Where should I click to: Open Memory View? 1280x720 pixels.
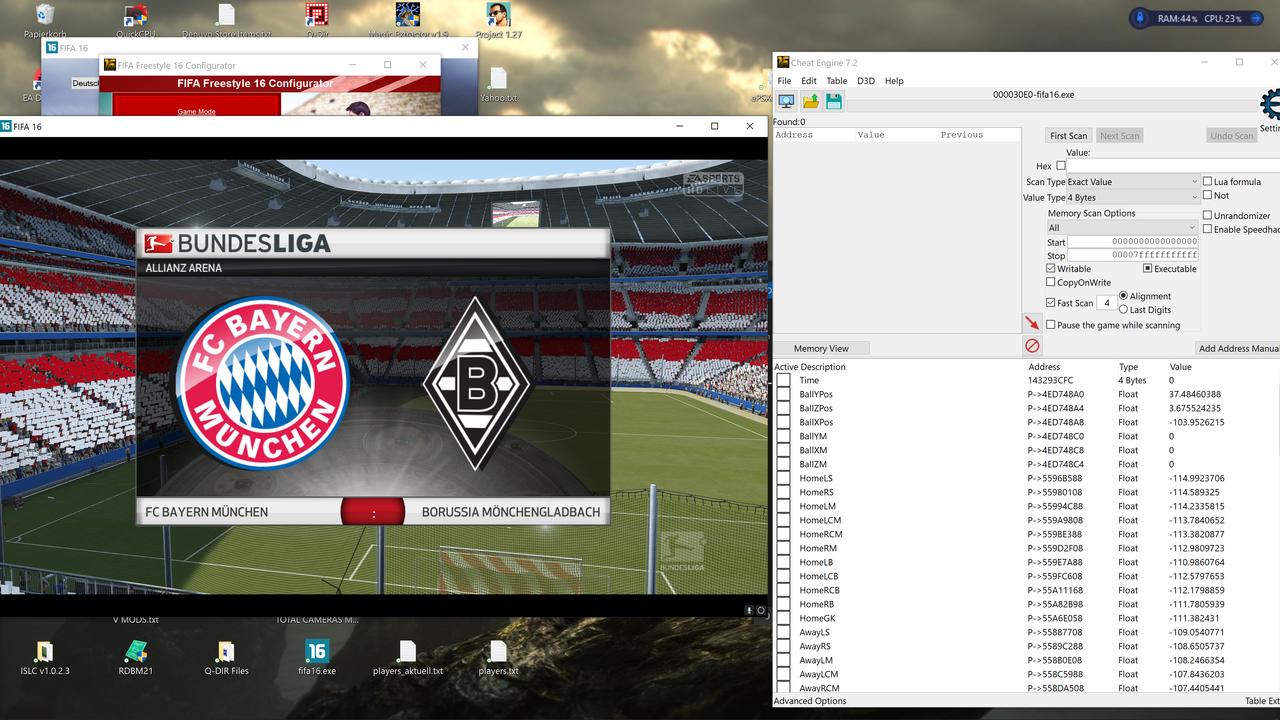tap(820, 347)
